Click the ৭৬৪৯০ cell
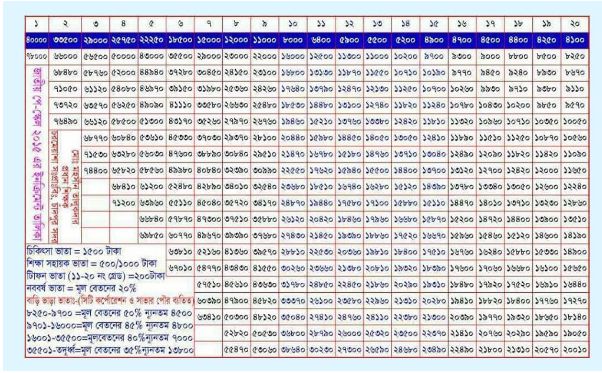The width and height of the screenshot is (602, 373). coord(65,121)
